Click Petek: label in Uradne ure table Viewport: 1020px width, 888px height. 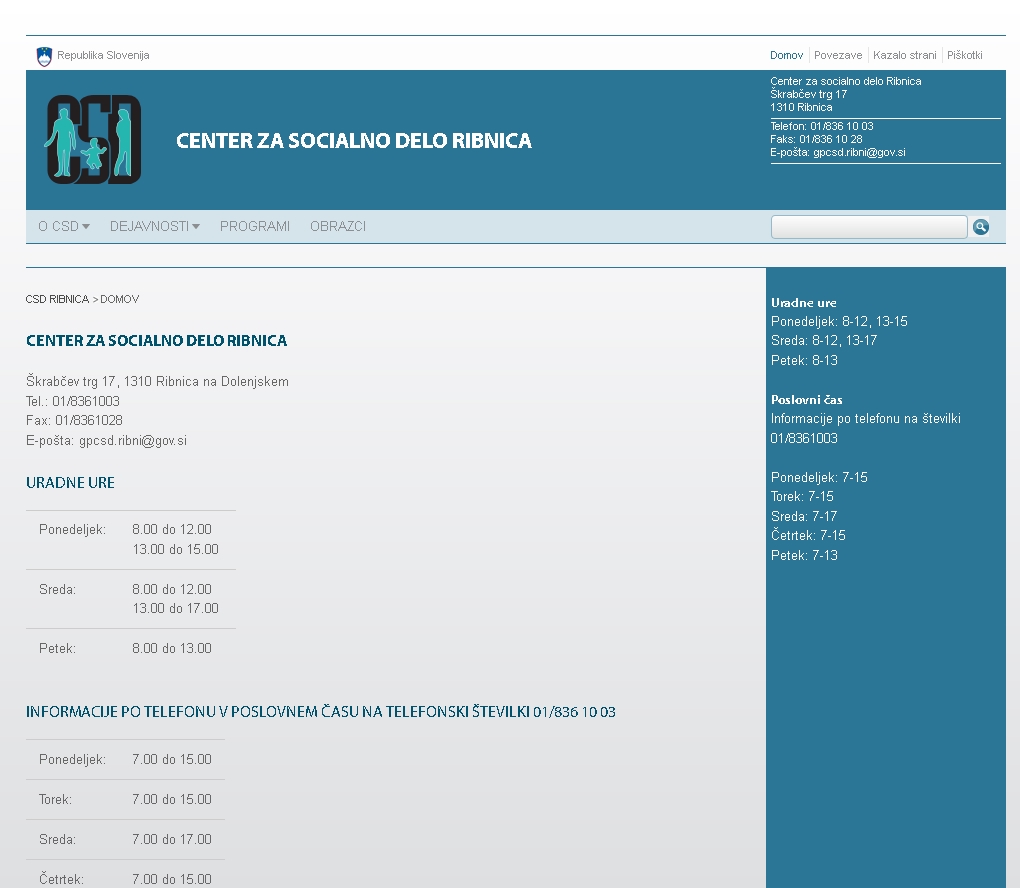tap(57, 649)
